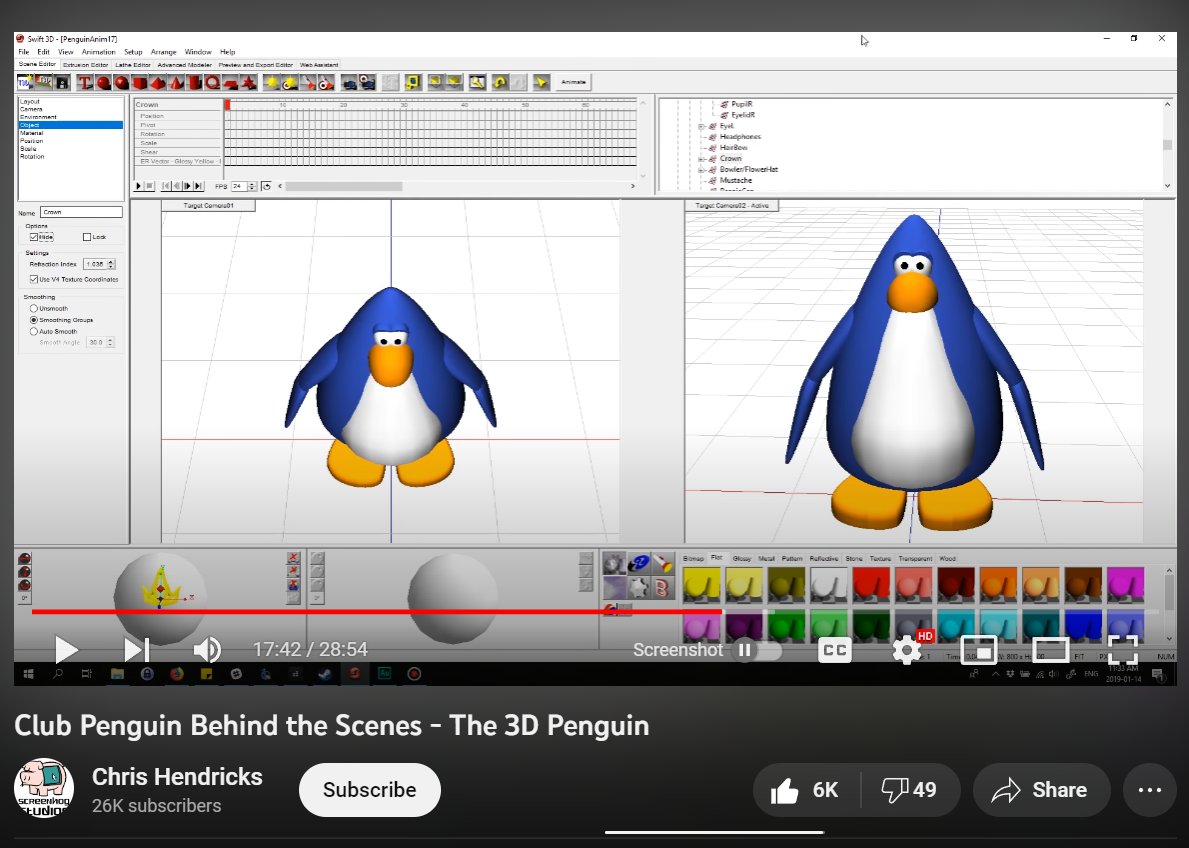Open the File menu

[24, 52]
